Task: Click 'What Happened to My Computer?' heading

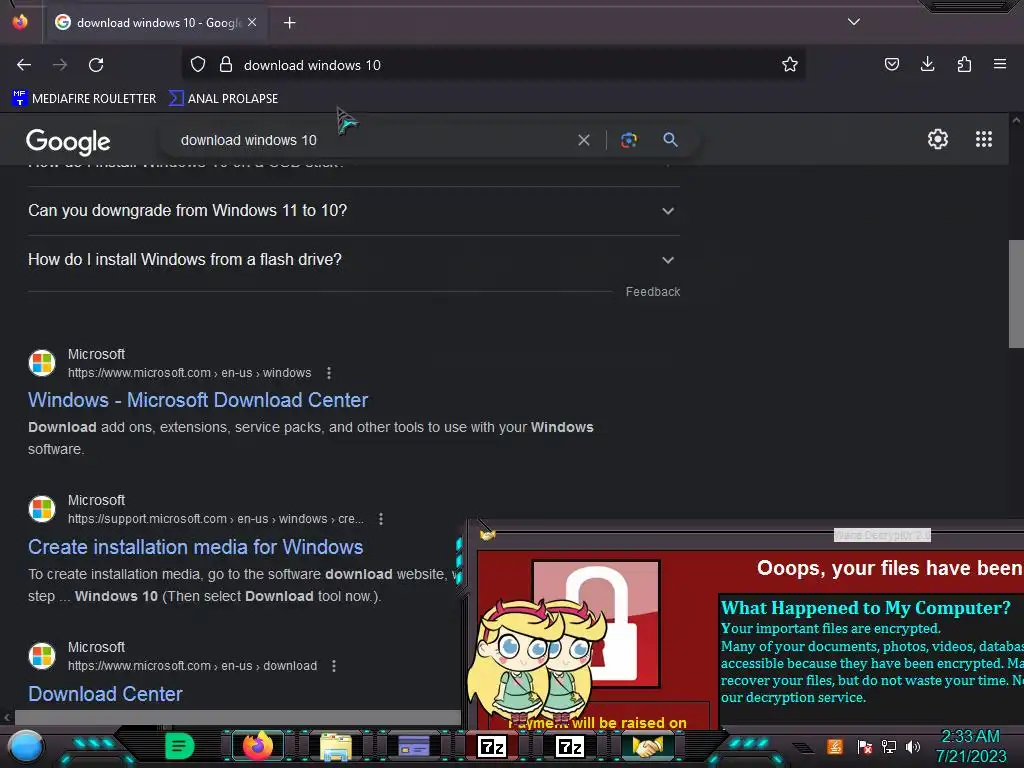Action: [x=865, y=608]
